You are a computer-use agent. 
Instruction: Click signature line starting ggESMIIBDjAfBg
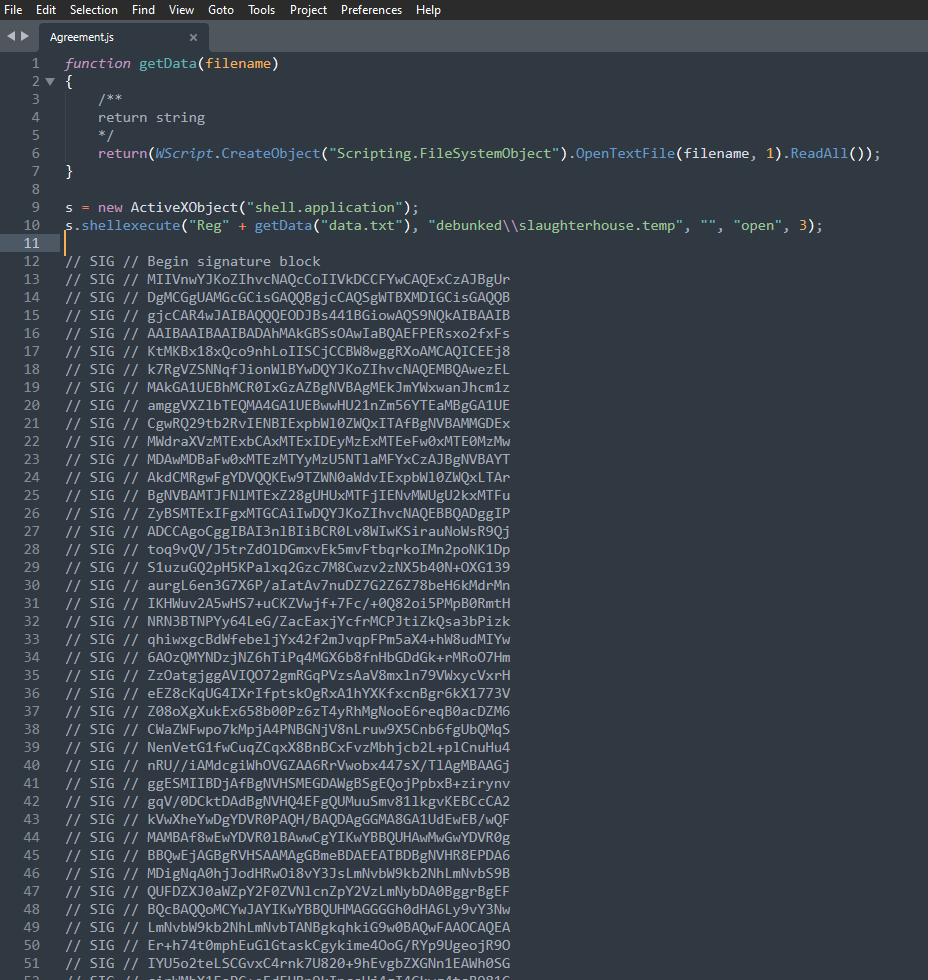[328, 783]
